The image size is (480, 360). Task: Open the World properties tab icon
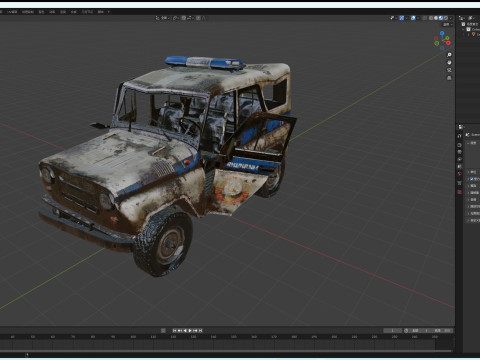tap(459, 173)
